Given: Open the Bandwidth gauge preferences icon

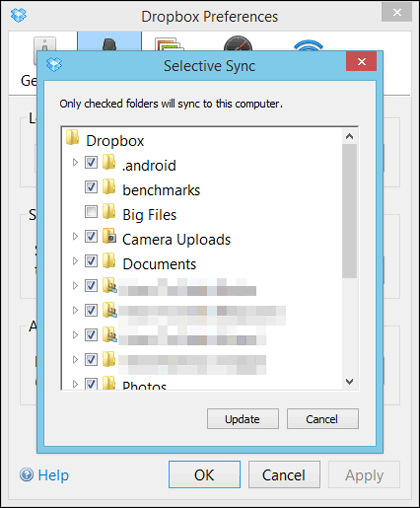Looking at the screenshot, I should coord(238,43).
